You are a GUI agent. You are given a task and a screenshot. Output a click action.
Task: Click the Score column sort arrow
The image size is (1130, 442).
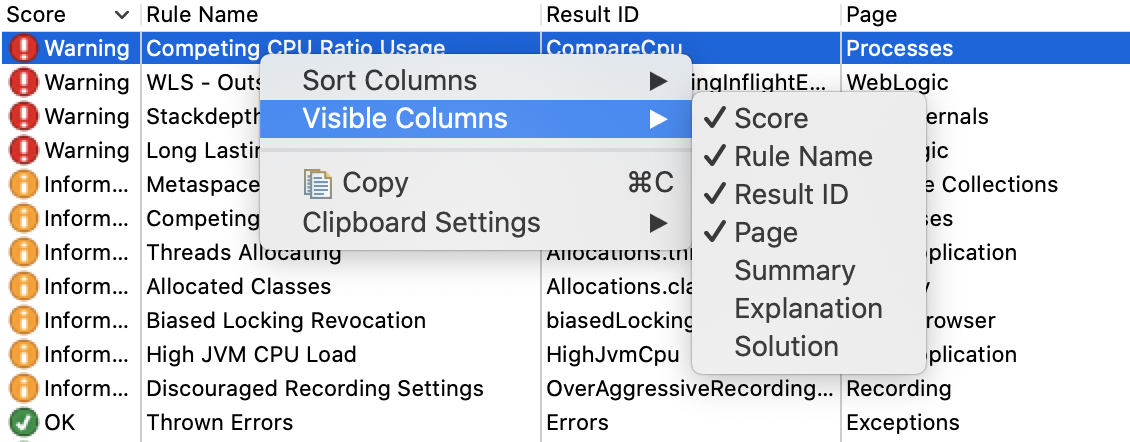(x=122, y=15)
